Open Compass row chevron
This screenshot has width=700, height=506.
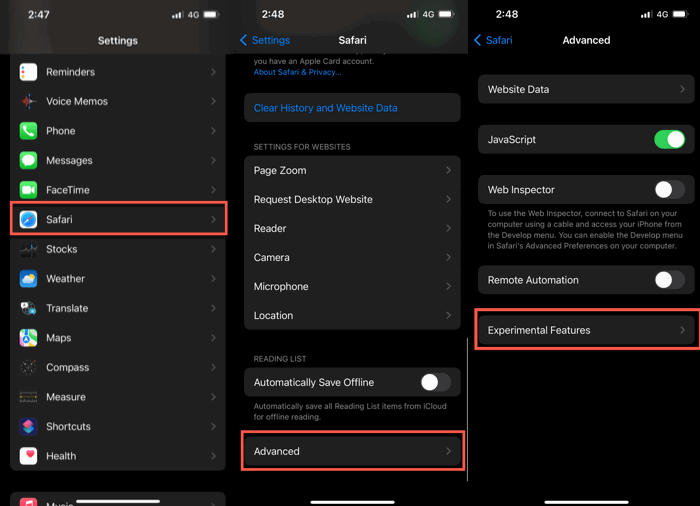(x=213, y=367)
